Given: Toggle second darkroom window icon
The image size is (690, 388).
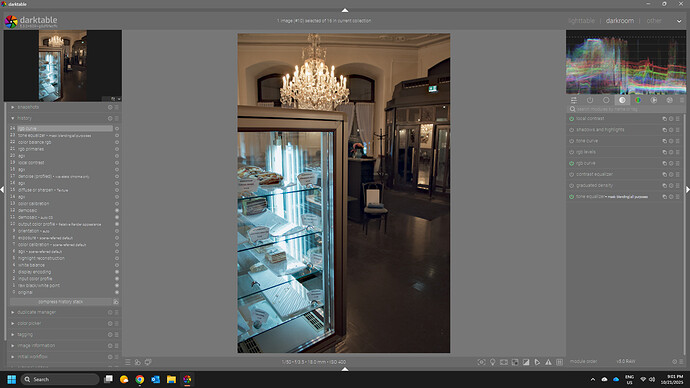Looking at the screenshot, I should 148,362.
